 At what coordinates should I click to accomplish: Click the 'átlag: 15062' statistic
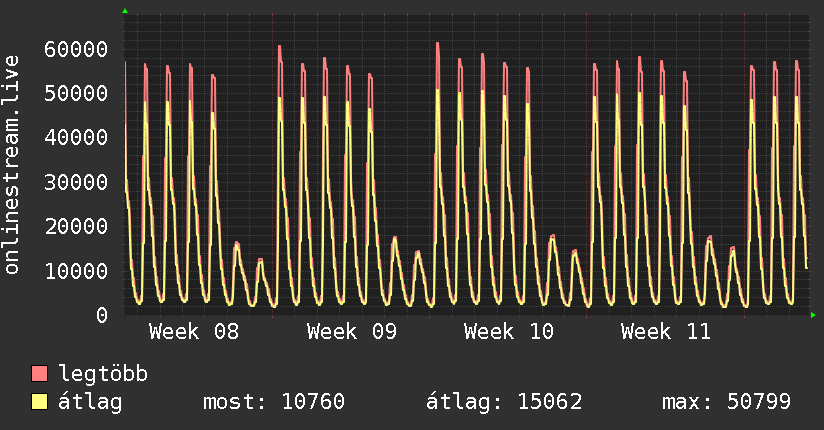click(504, 402)
